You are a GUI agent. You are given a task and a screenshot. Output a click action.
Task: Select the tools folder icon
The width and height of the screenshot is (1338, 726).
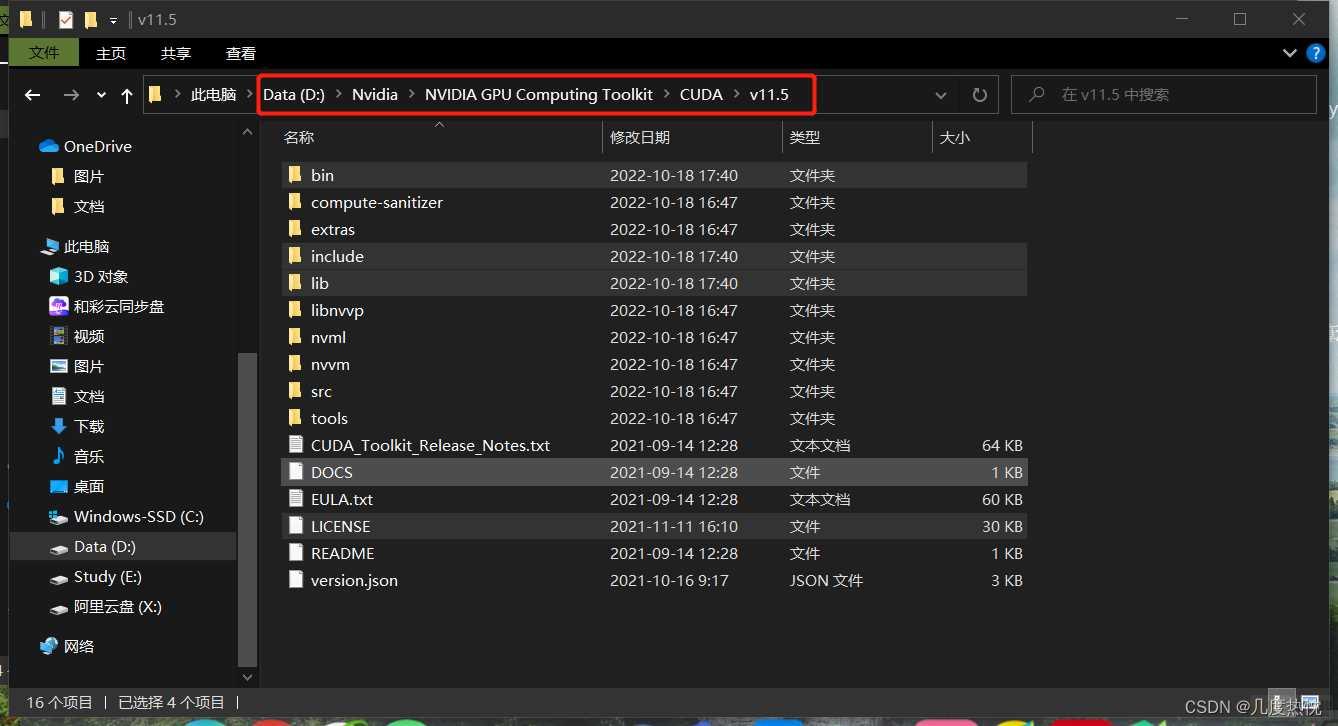(x=295, y=418)
